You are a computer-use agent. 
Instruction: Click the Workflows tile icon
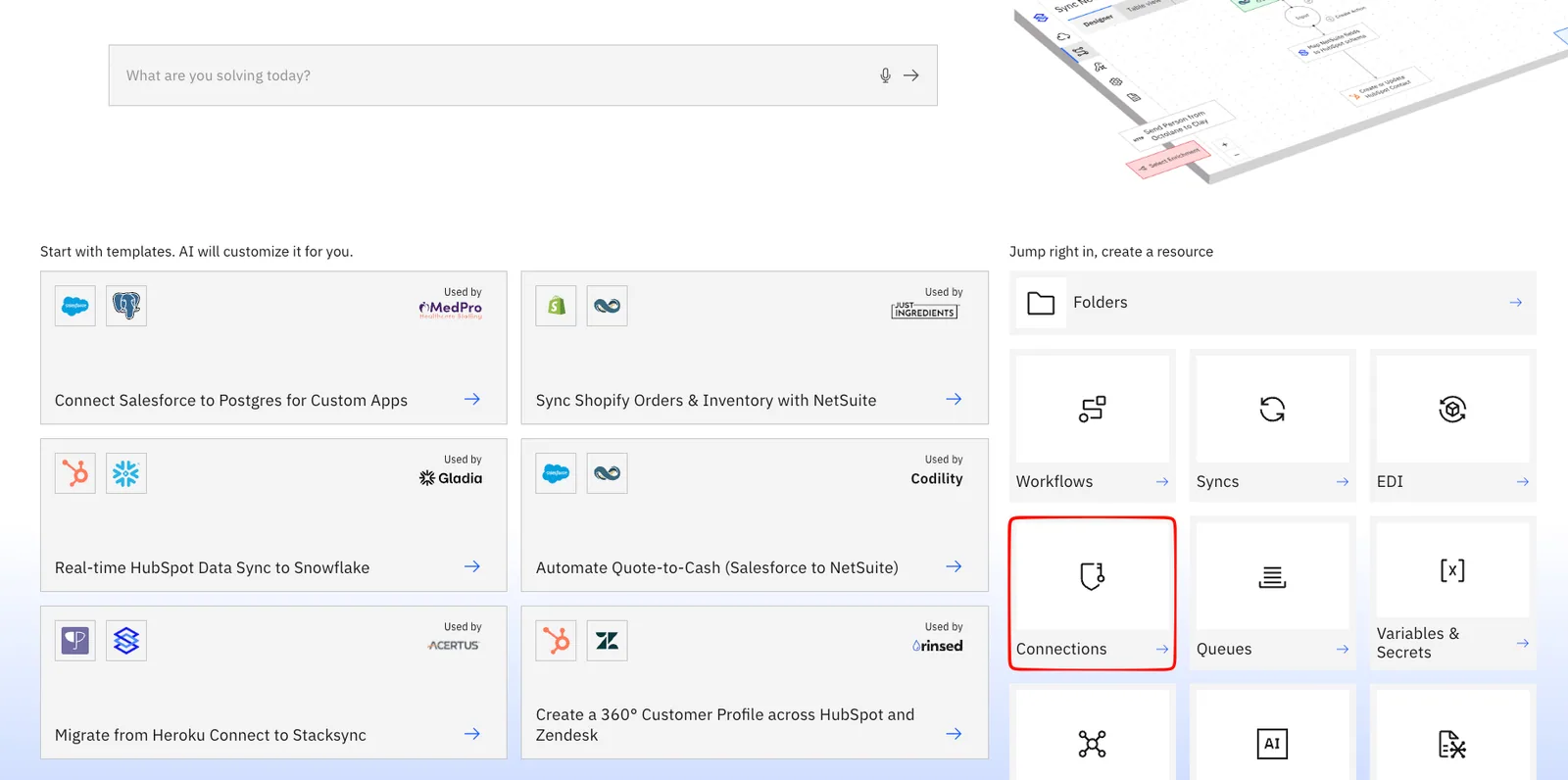(1093, 409)
